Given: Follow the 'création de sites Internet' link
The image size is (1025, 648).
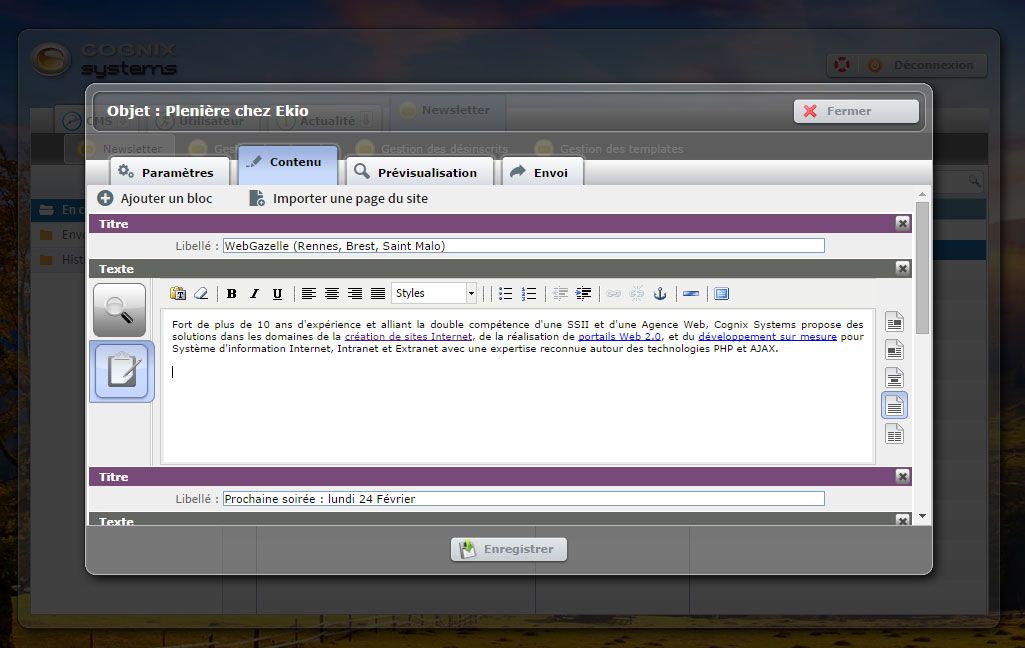Looking at the screenshot, I should [x=408, y=337].
